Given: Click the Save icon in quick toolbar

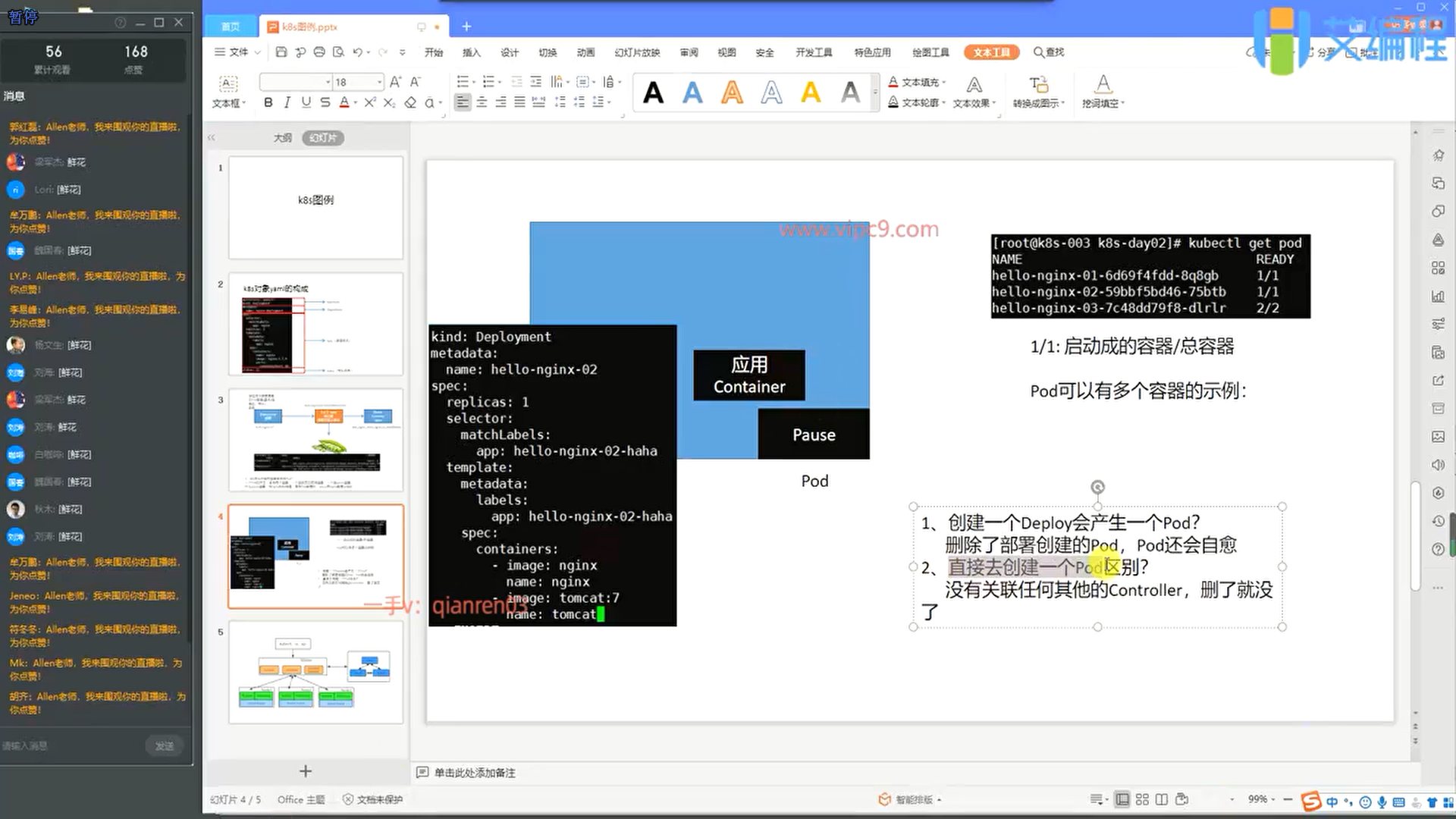Looking at the screenshot, I should [x=281, y=52].
